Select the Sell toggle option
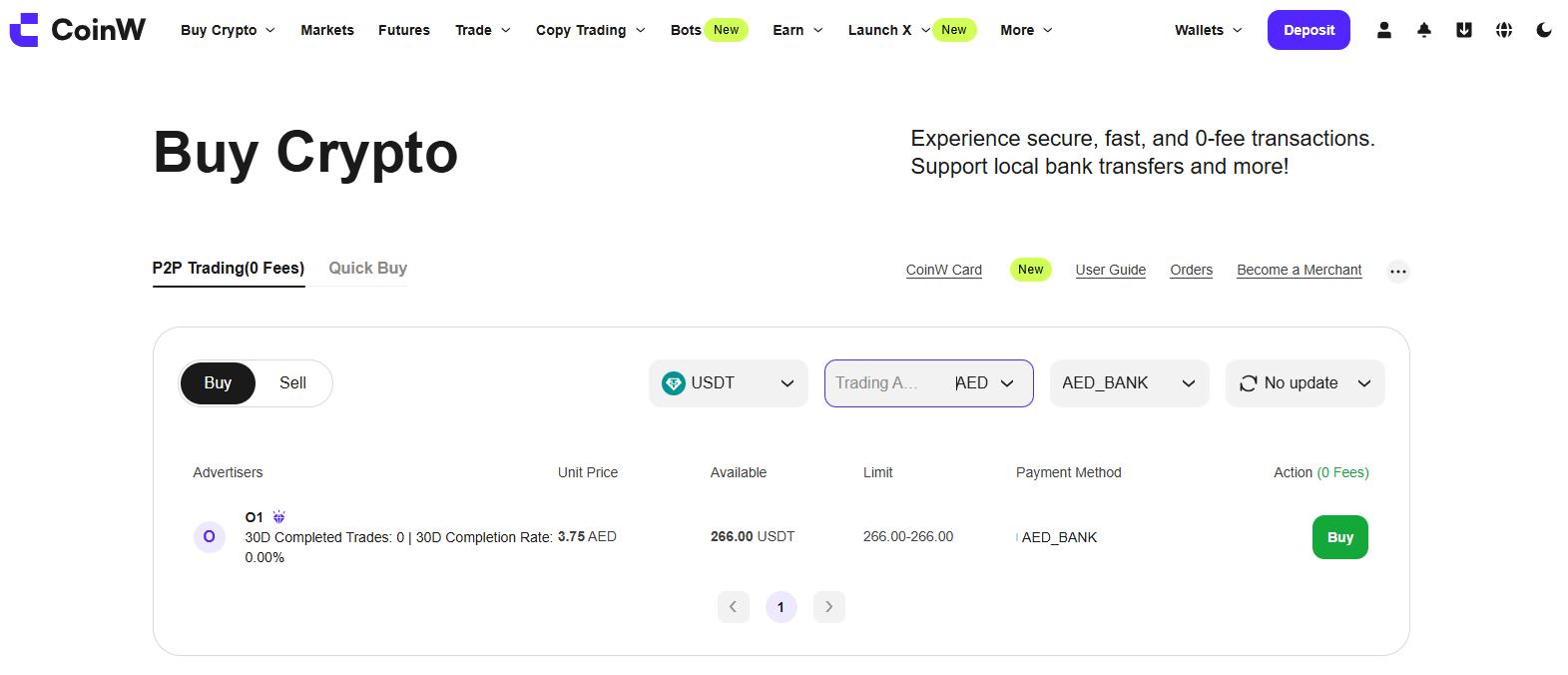The height and width of the screenshot is (675, 1568). [x=292, y=383]
